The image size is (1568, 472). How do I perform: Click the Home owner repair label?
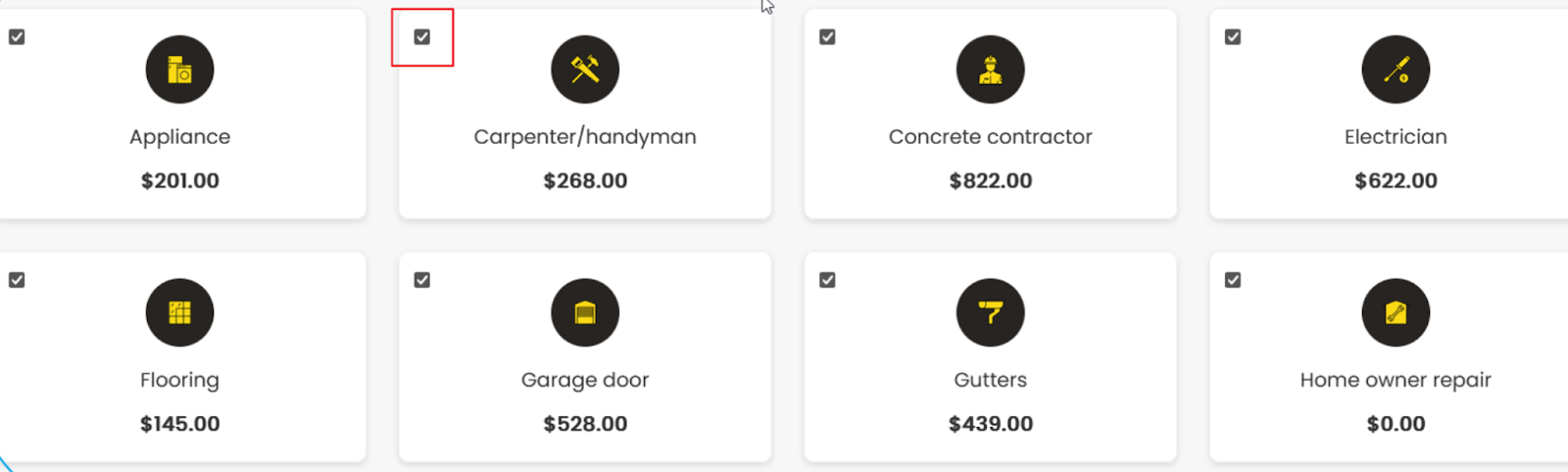(x=1396, y=380)
